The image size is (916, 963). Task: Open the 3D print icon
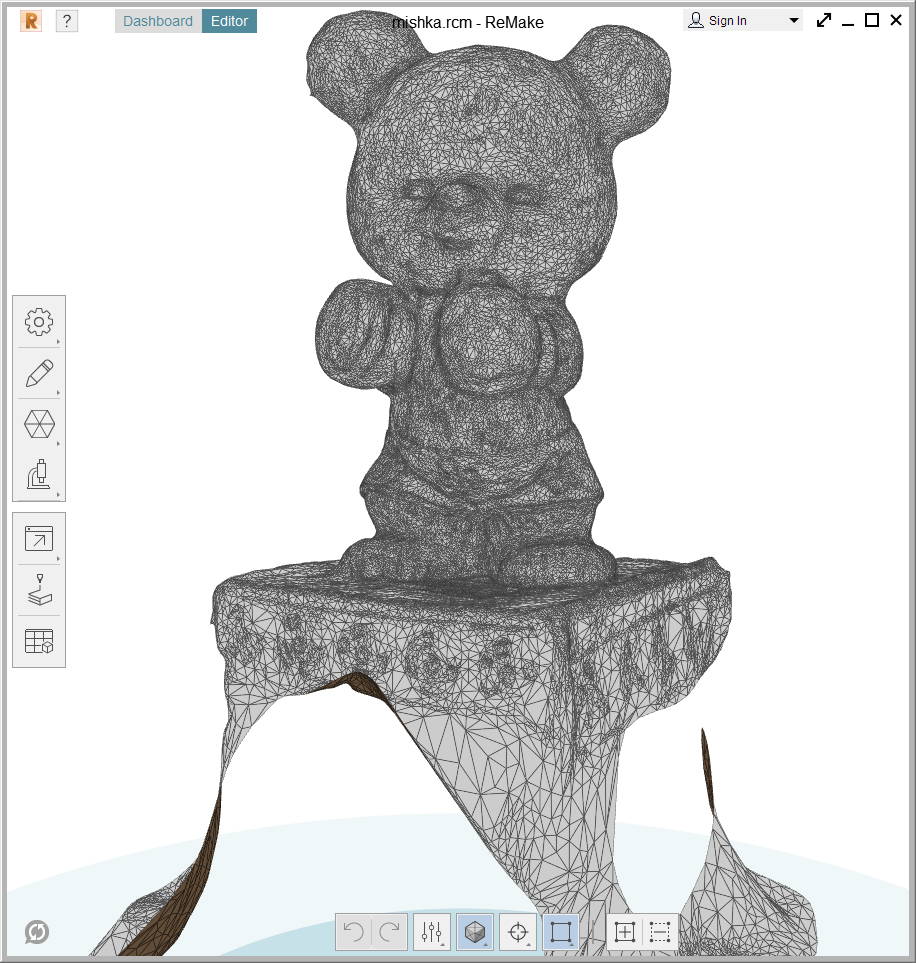[x=39, y=590]
